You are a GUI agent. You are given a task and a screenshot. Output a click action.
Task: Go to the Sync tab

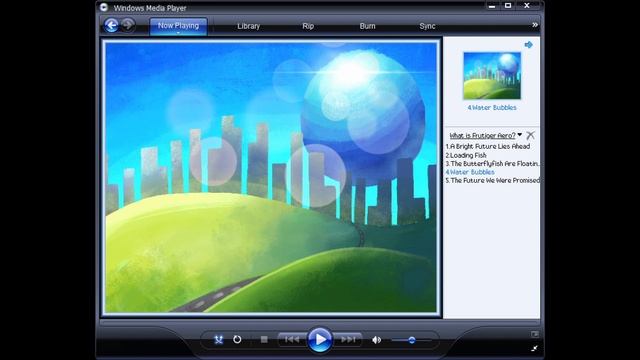427,26
